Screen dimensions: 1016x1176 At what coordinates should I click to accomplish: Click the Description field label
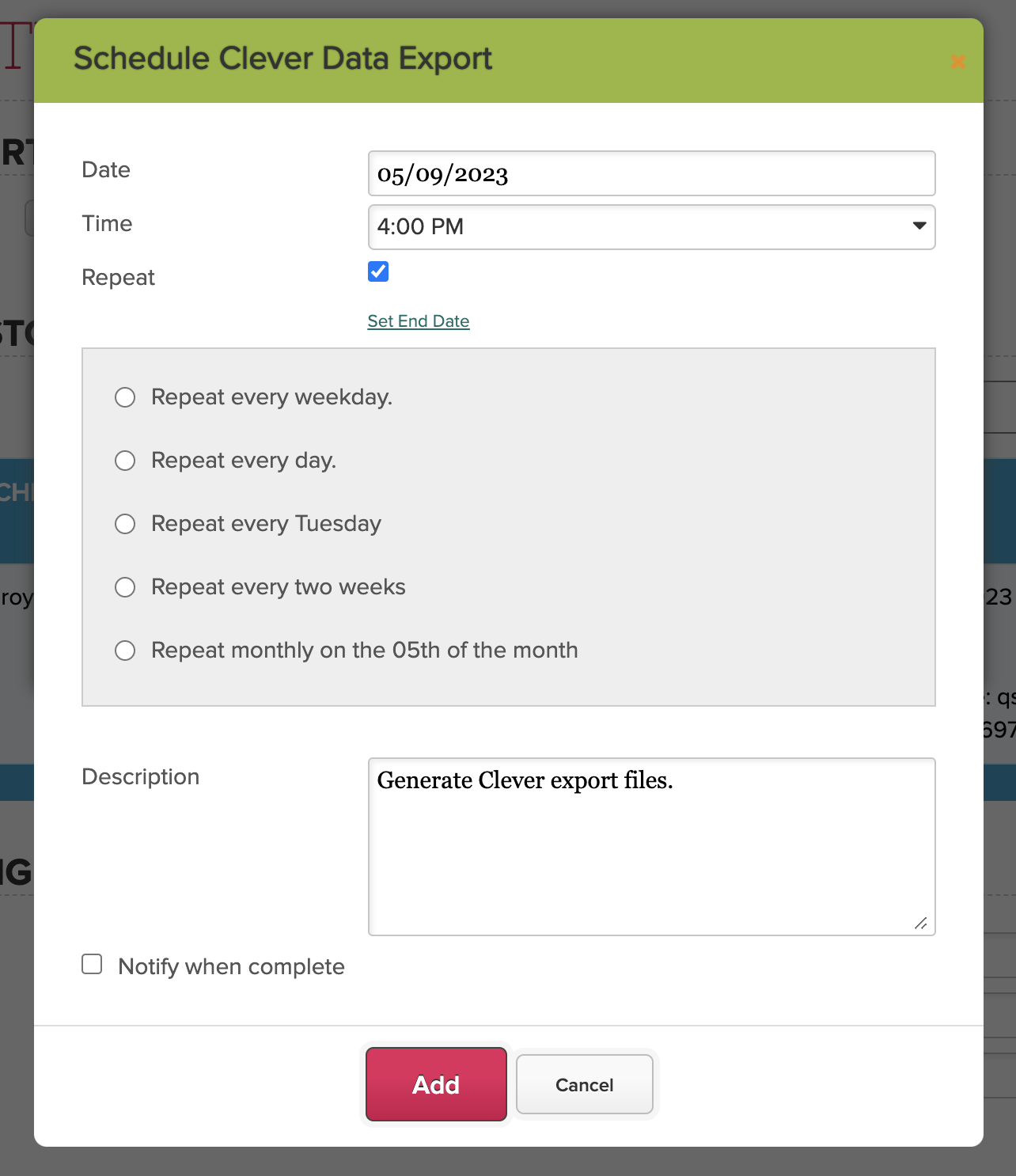[x=141, y=777]
